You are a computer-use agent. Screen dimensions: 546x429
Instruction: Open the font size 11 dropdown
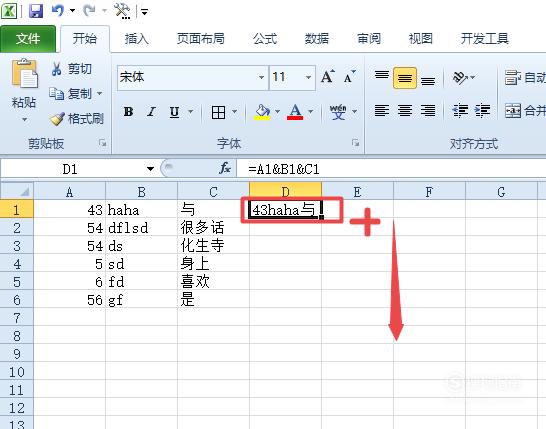[308, 77]
